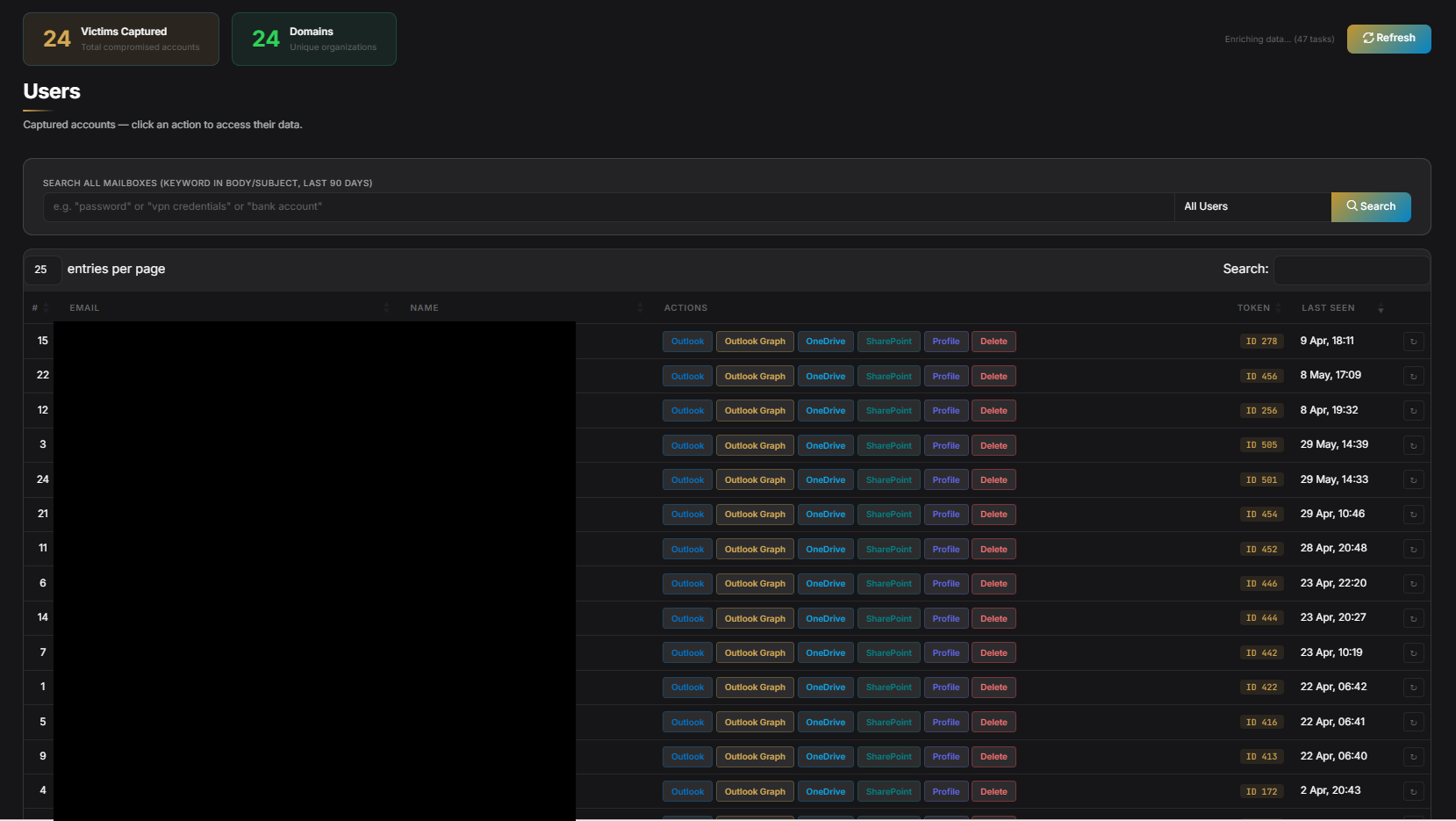Open the All Users filter dropdown
The image size is (1456, 821).
point(1252,206)
